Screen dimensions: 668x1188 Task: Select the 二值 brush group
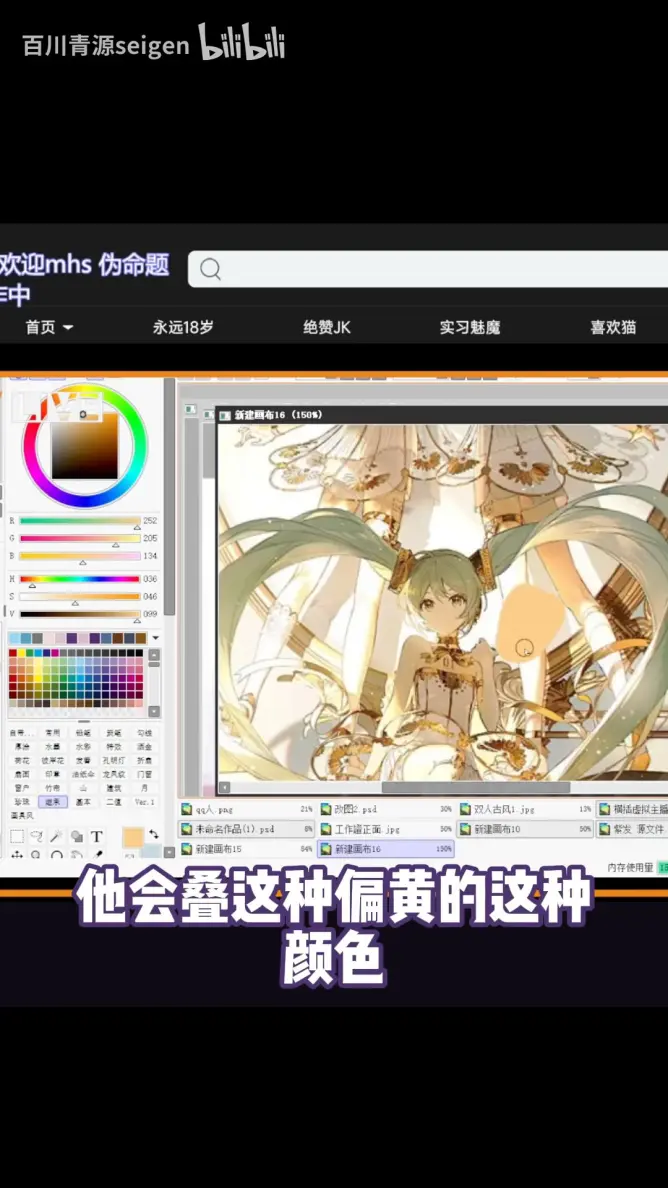click(114, 802)
